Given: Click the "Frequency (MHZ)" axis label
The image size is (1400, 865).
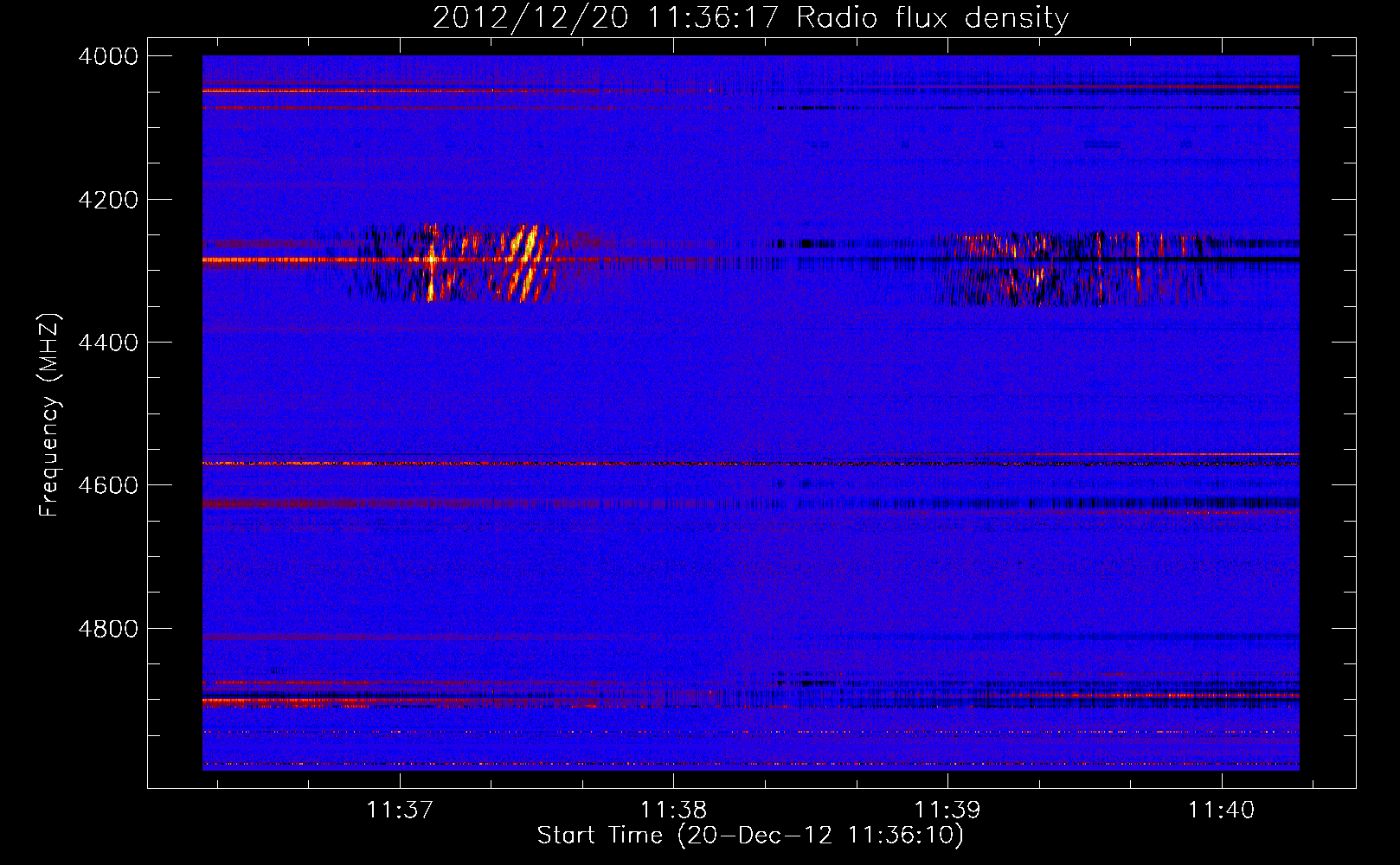Looking at the screenshot, I should click(49, 416).
